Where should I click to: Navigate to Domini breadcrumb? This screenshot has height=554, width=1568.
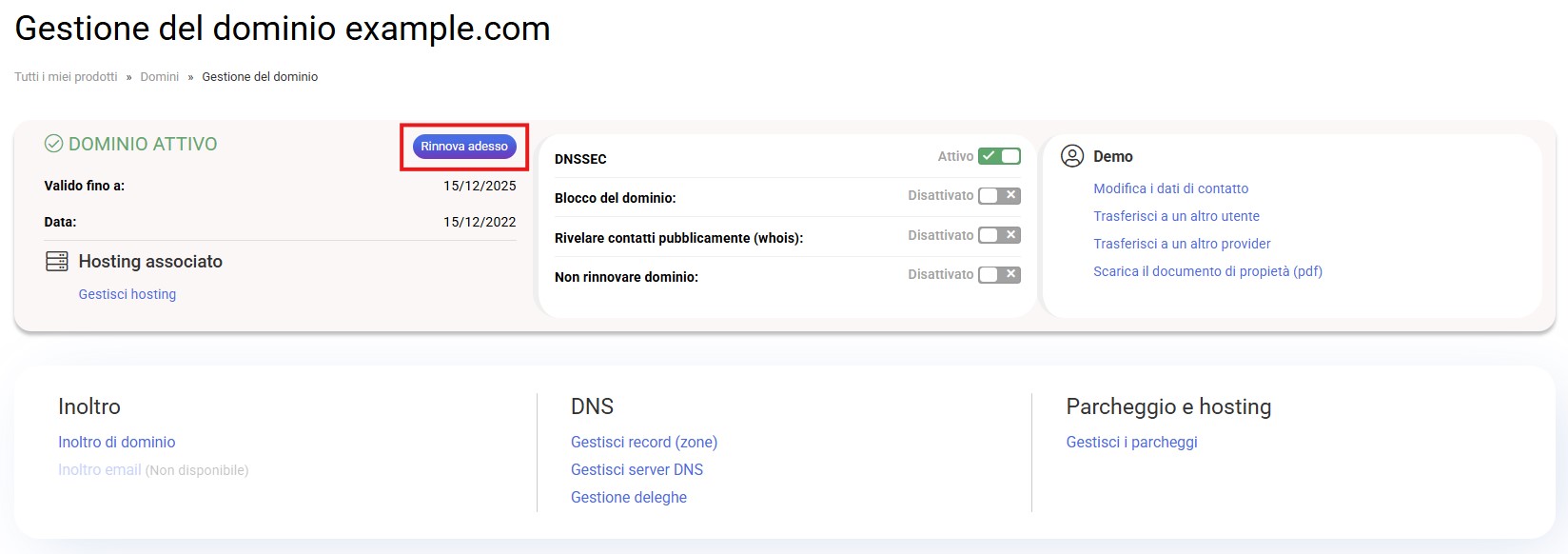159,77
